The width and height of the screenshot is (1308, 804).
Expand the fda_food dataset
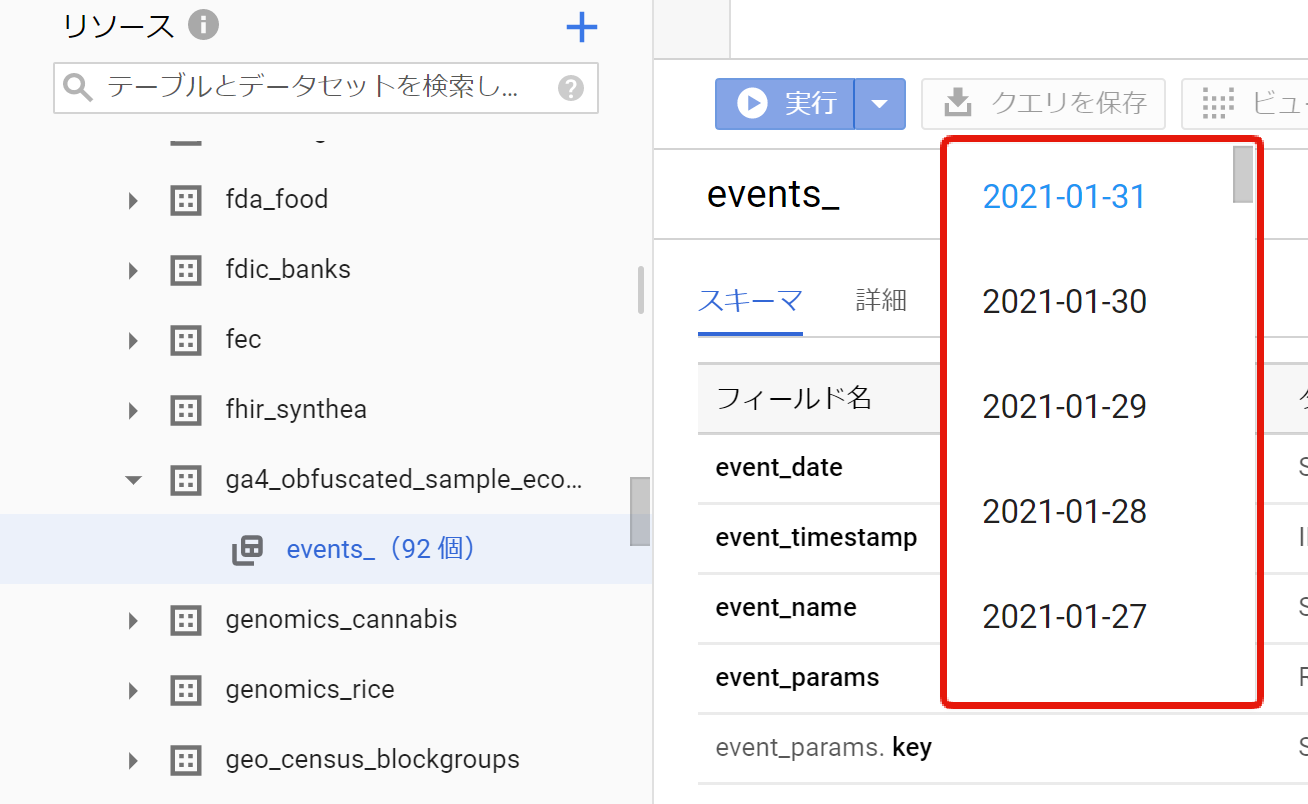tap(133, 201)
